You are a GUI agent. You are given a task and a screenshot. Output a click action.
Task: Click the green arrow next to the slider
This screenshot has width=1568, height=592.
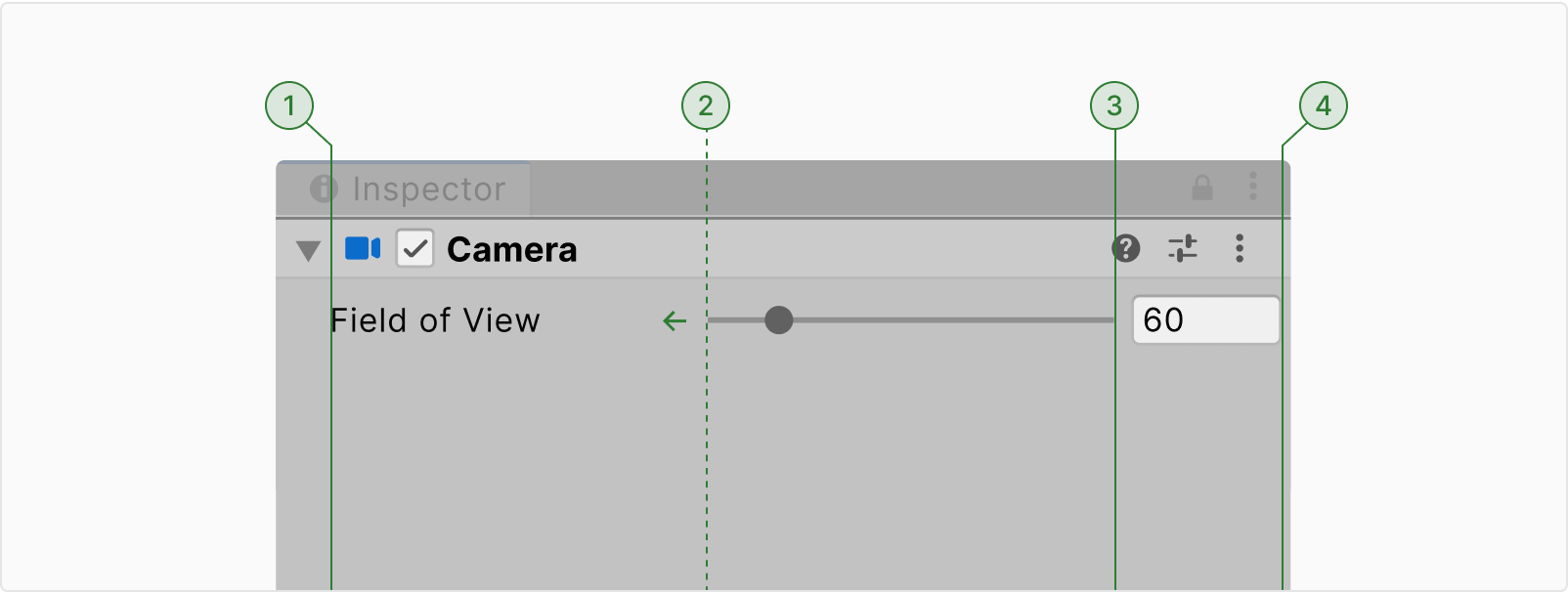point(673,320)
